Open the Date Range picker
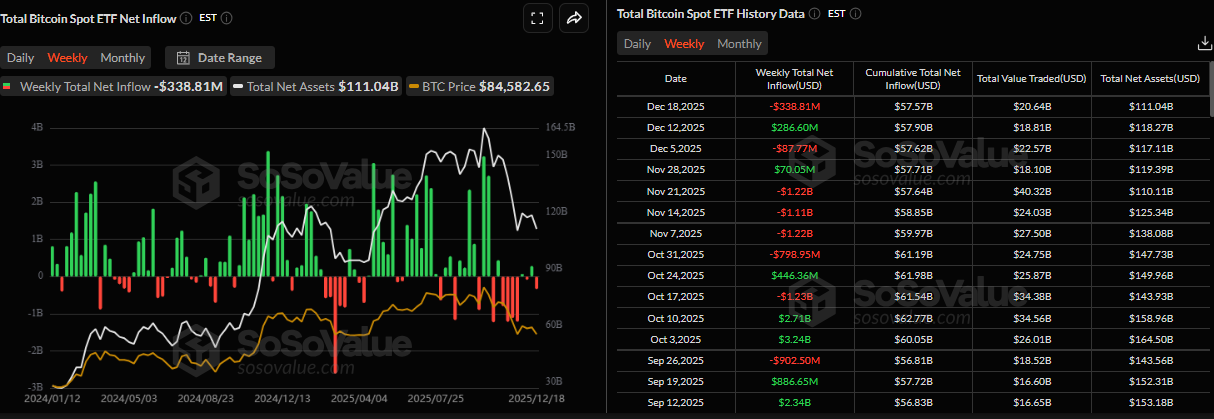The height and width of the screenshot is (419, 1214). point(220,58)
